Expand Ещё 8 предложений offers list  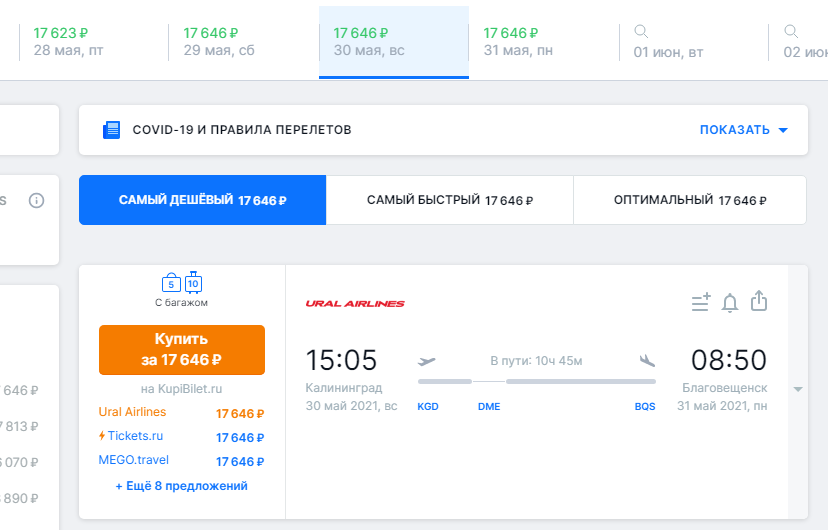(181, 486)
